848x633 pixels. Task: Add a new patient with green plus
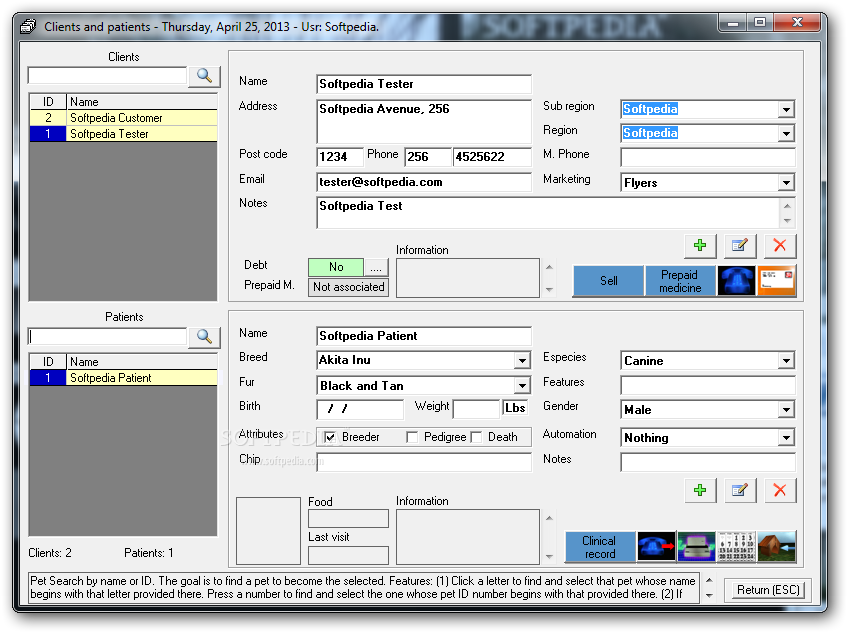point(700,490)
